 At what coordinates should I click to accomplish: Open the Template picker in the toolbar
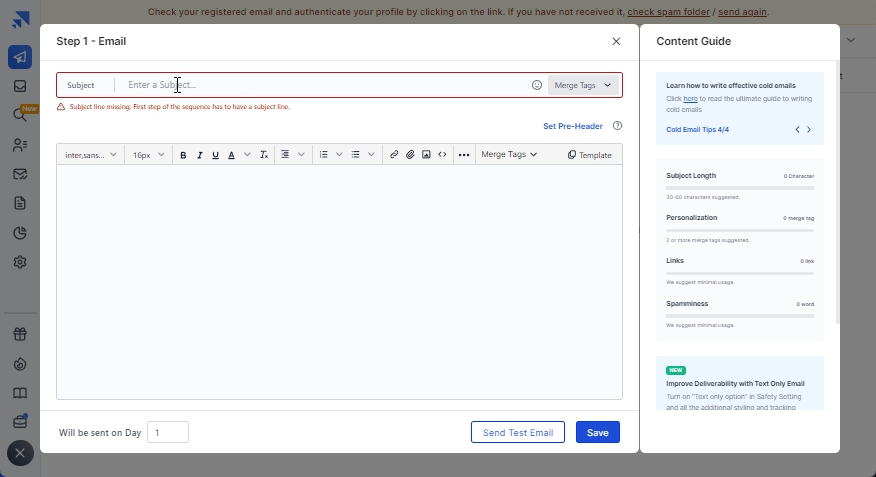[590, 155]
